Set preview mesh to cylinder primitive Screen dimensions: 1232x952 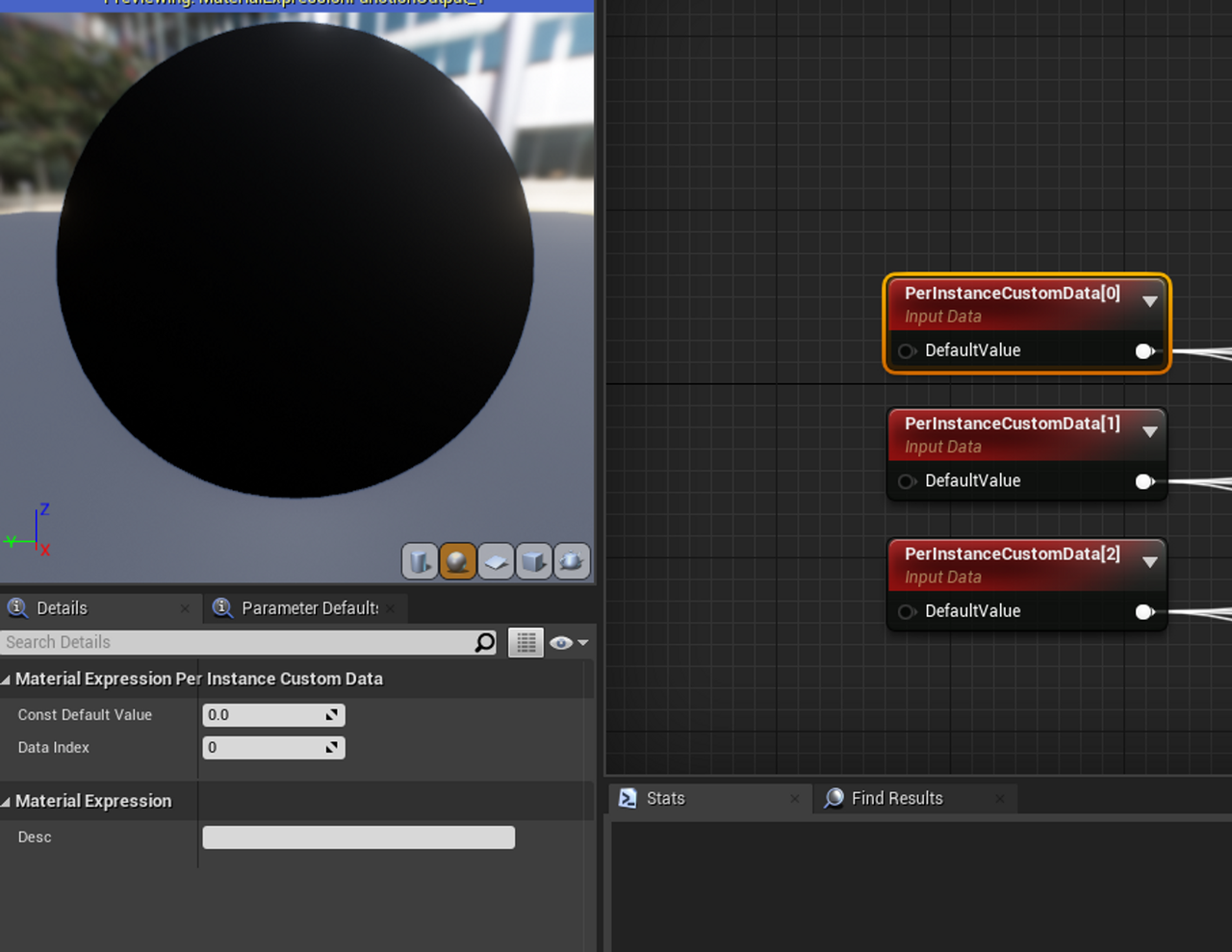pos(420,561)
